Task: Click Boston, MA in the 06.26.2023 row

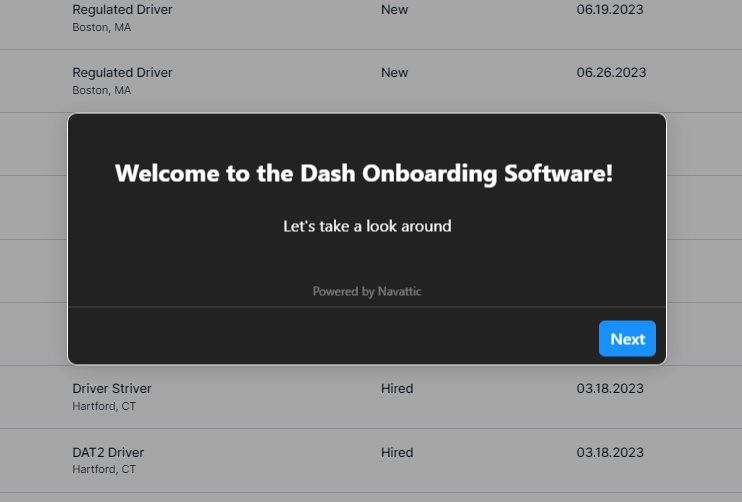Action: pyautogui.click(x=101, y=90)
